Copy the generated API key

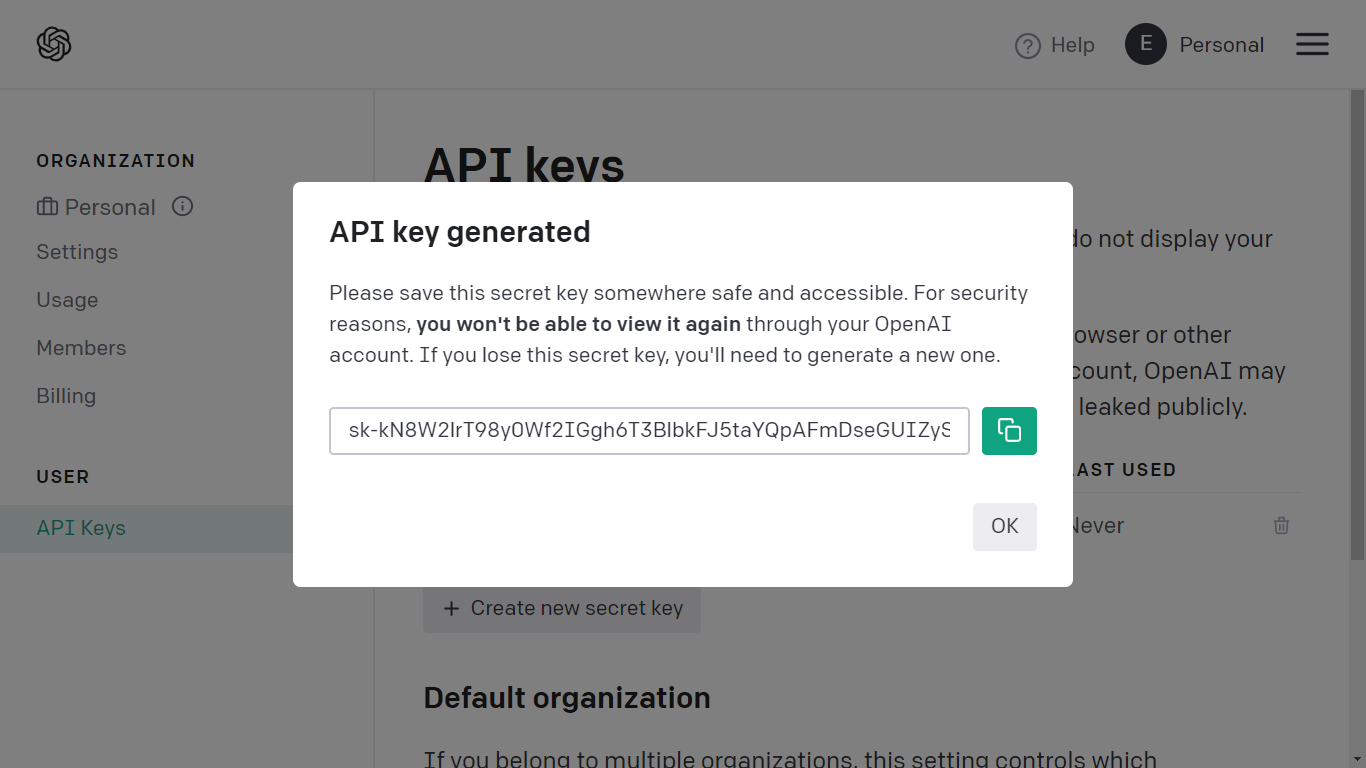click(1009, 431)
